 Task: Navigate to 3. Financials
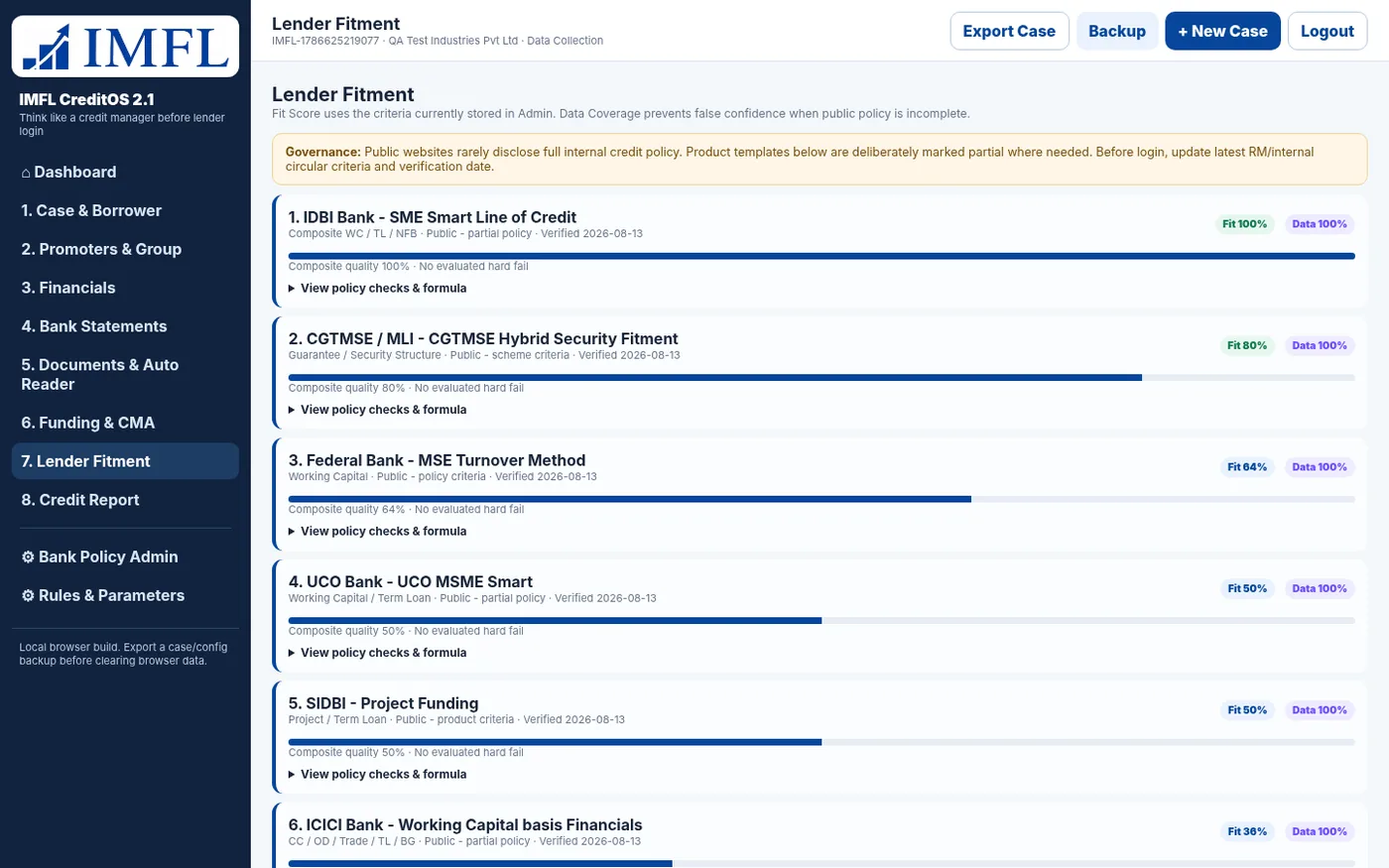click(x=125, y=288)
